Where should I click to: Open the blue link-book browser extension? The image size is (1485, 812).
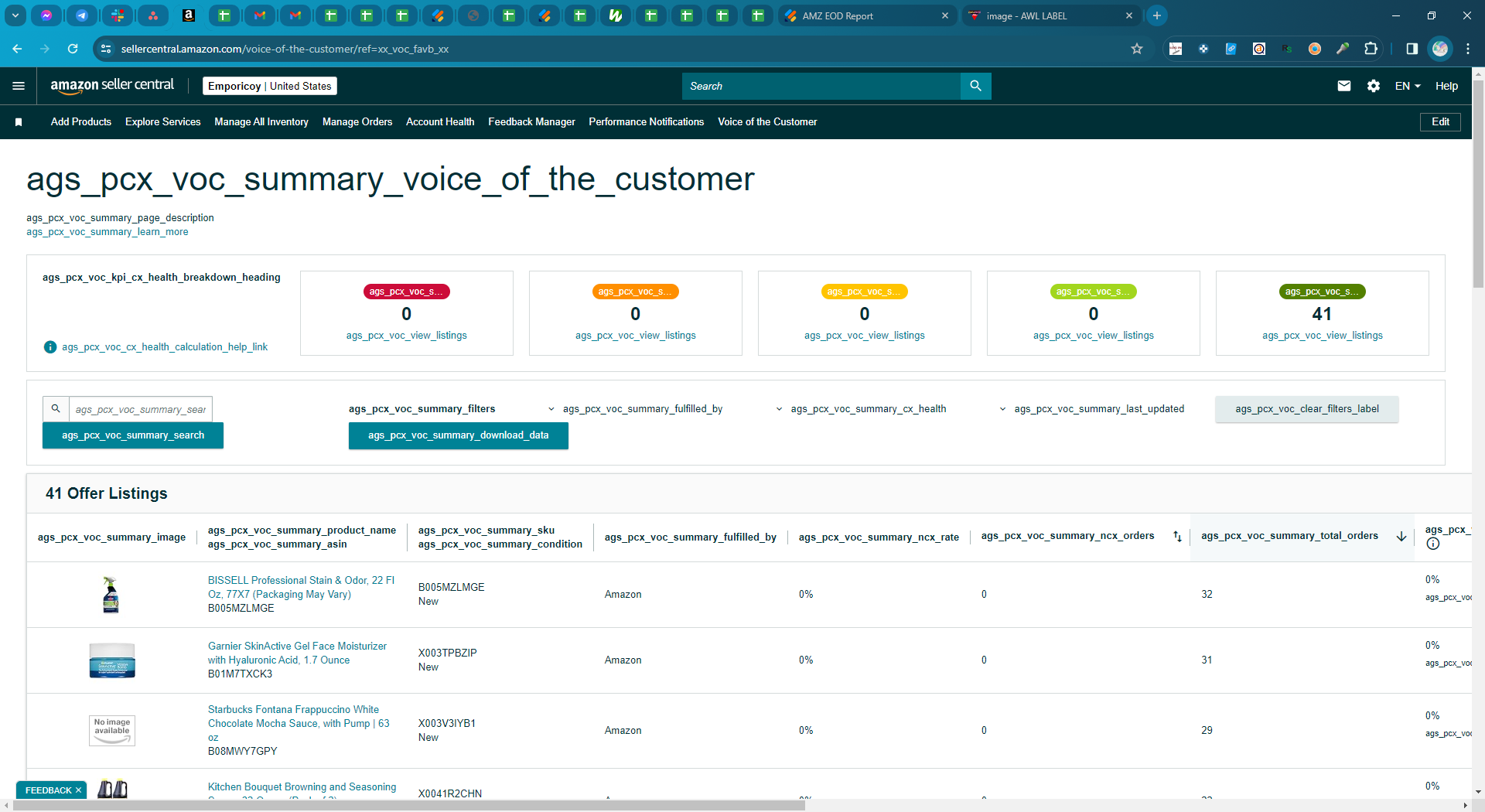click(x=1231, y=49)
